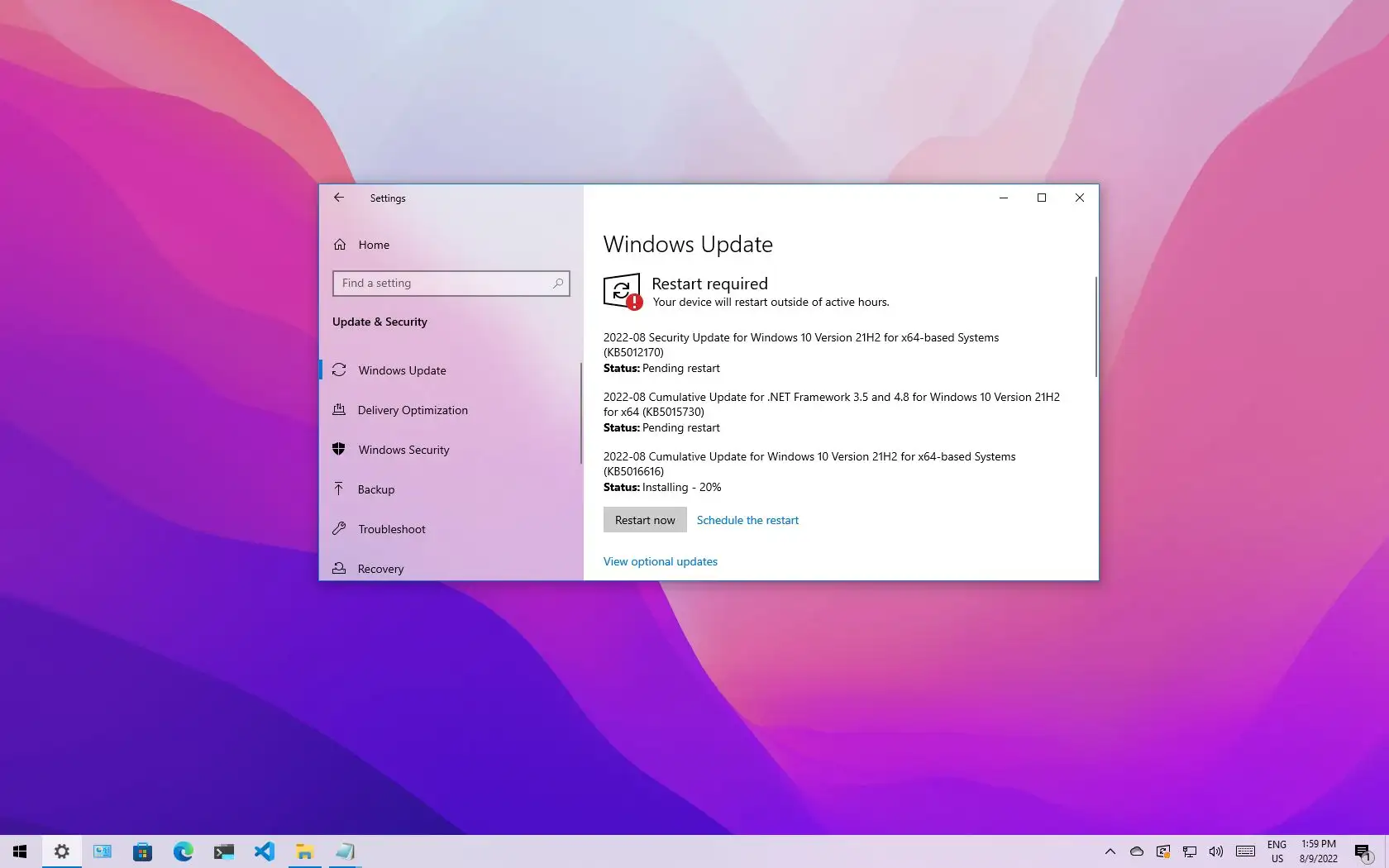Minimize the Settings window
Viewport: 1389px width, 868px height.
click(x=1004, y=198)
